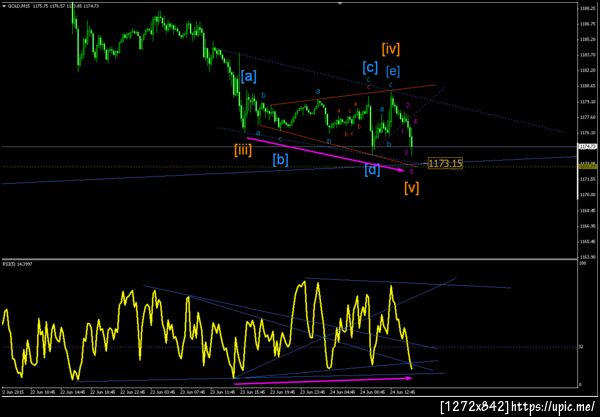Click the 23 Jun 23:45 time axis label
600x417 pixels.
(313, 392)
